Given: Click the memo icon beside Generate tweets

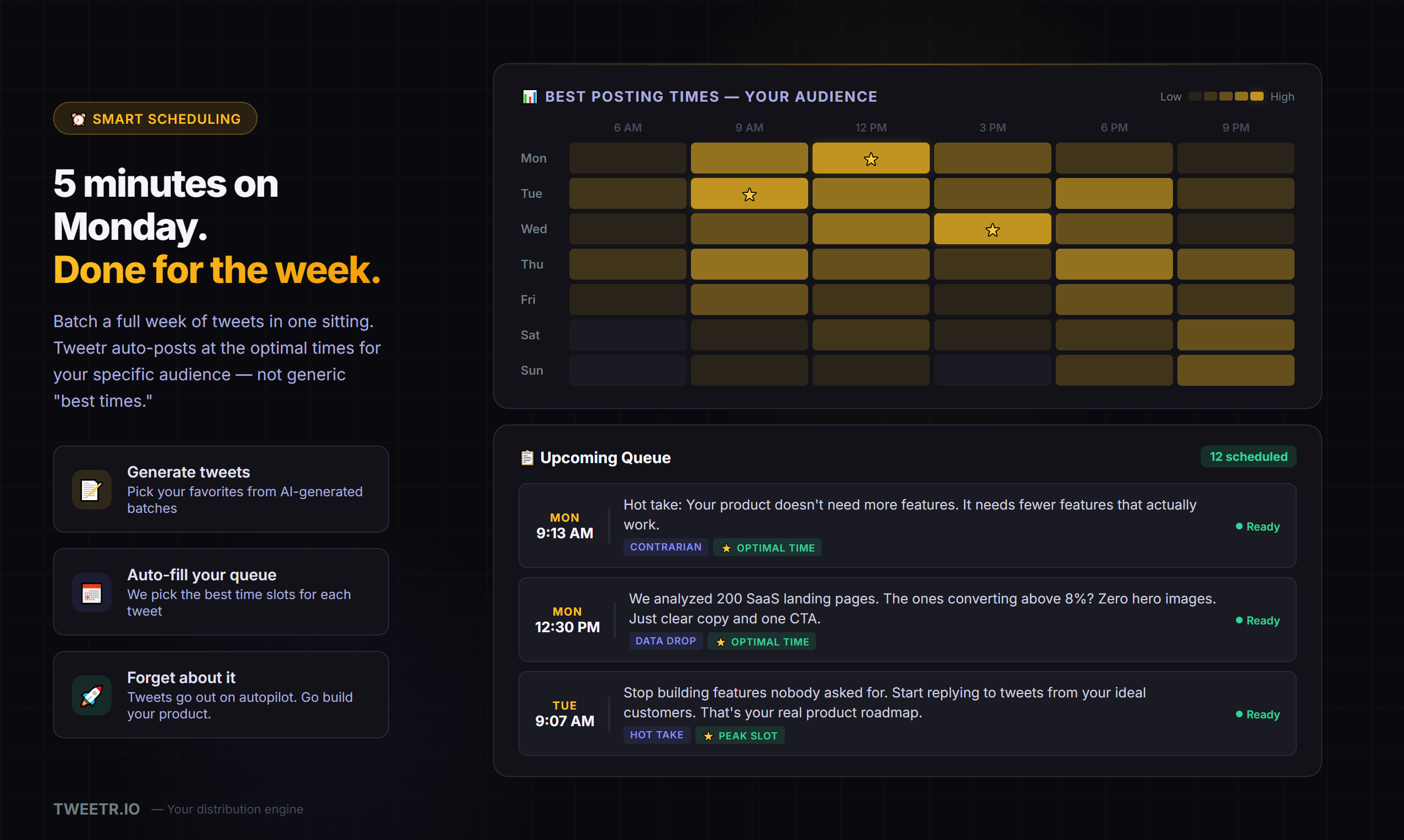Looking at the screenshot, I should click(92, 490).
